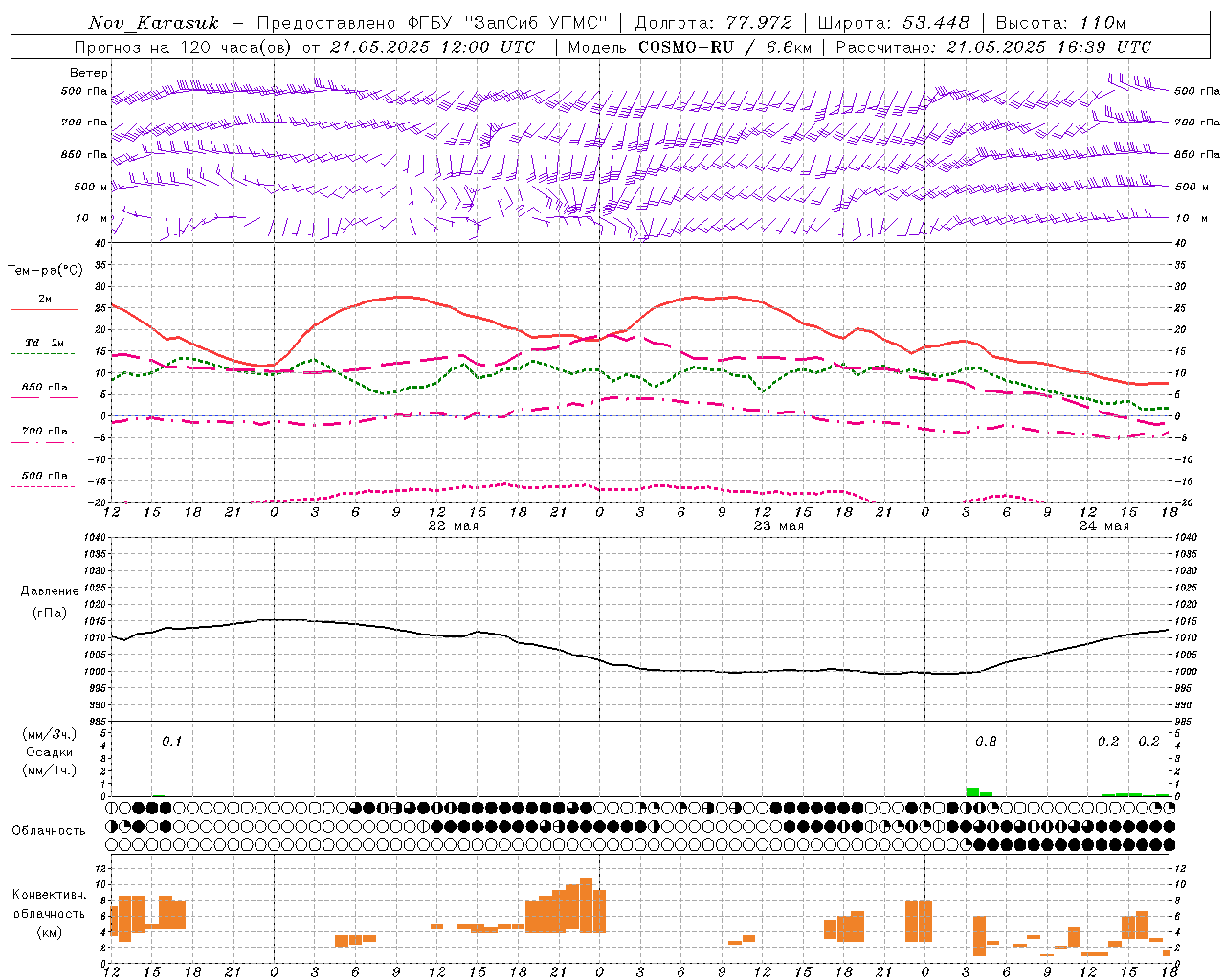Click the '500 м' wind level label on left axis
The image size is (1225, 980).
click(x=91, y=187)
